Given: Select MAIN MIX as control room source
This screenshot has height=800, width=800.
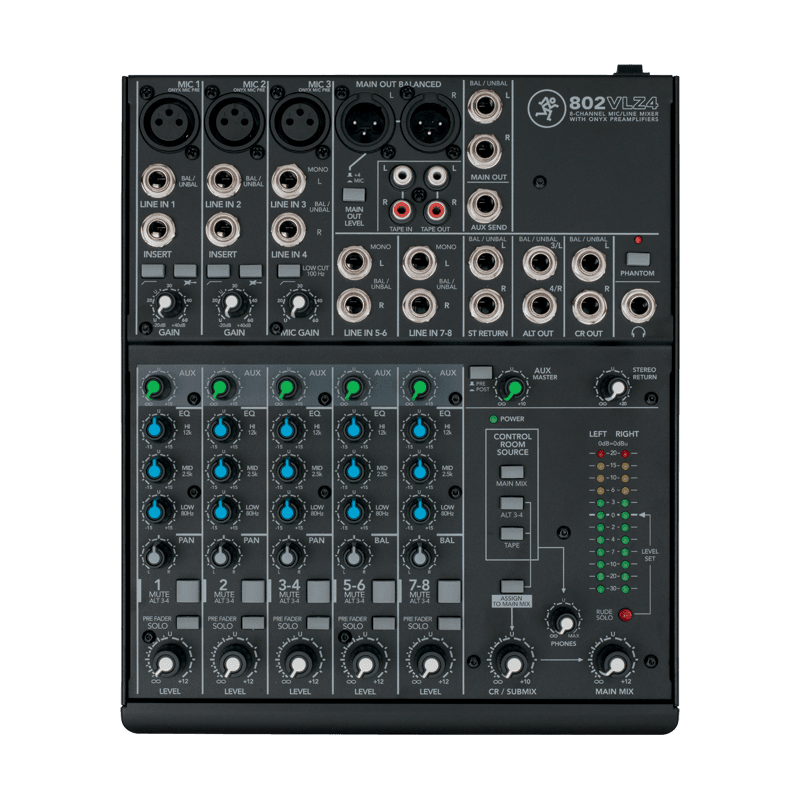Looking at the screenshot, I should click(x=512, y=471).
